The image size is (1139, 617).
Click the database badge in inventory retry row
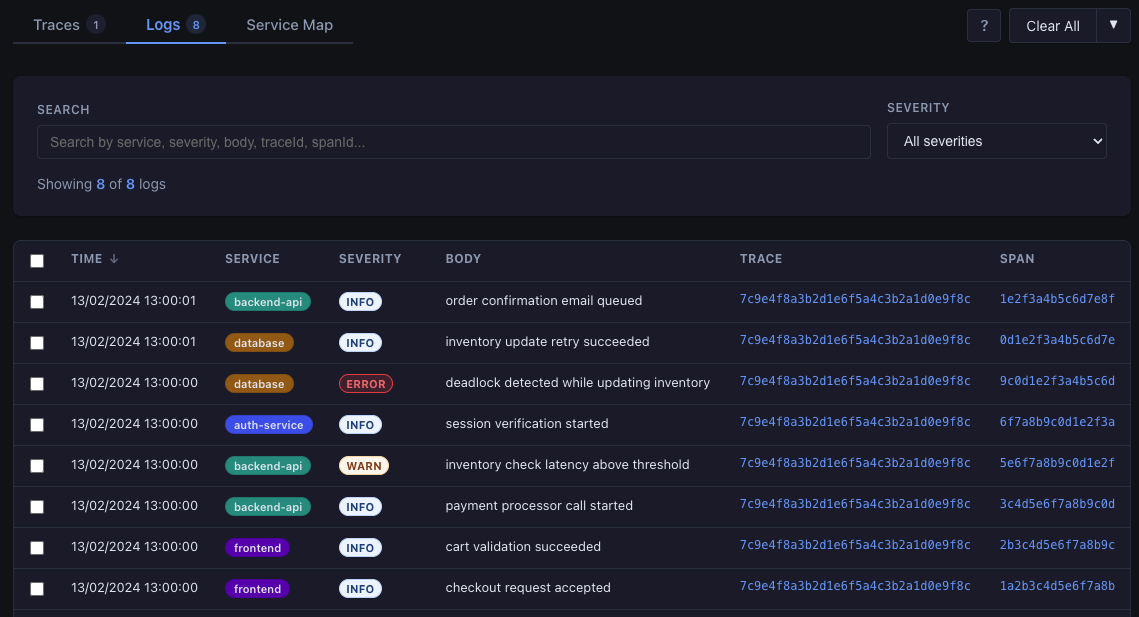point(259,342)
